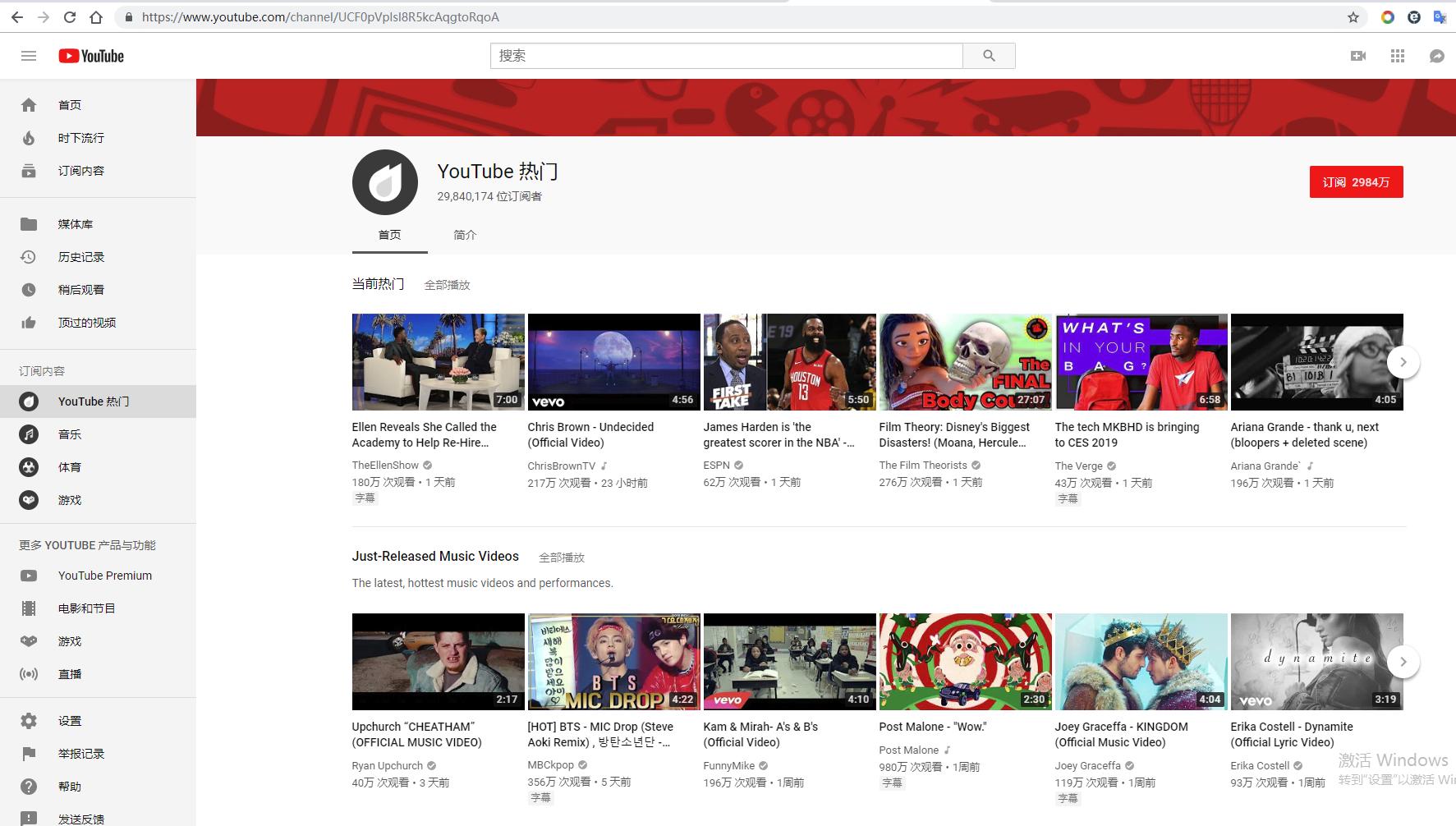Image resolution: width=1456 pixels, height=826 pixels.
Task: Open the hamburger guide menu
Action: point(29,56)
